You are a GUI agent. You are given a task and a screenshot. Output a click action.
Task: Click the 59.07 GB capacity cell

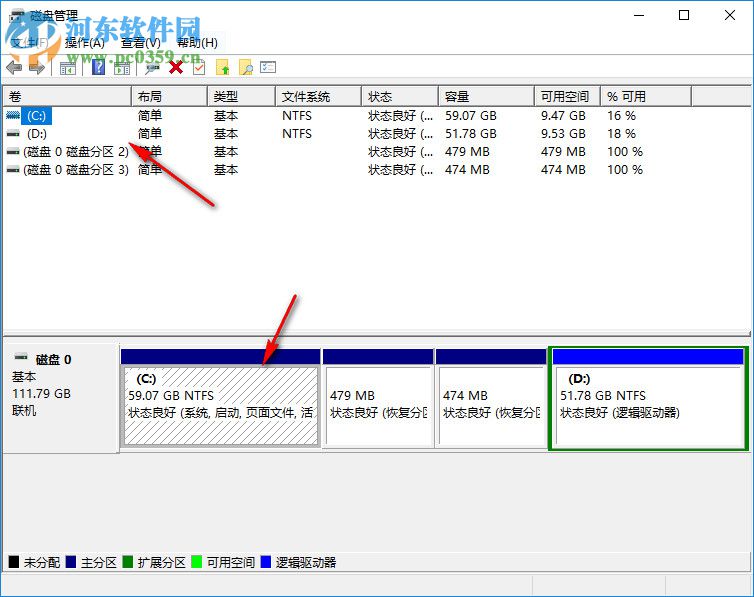coord(471,116)
